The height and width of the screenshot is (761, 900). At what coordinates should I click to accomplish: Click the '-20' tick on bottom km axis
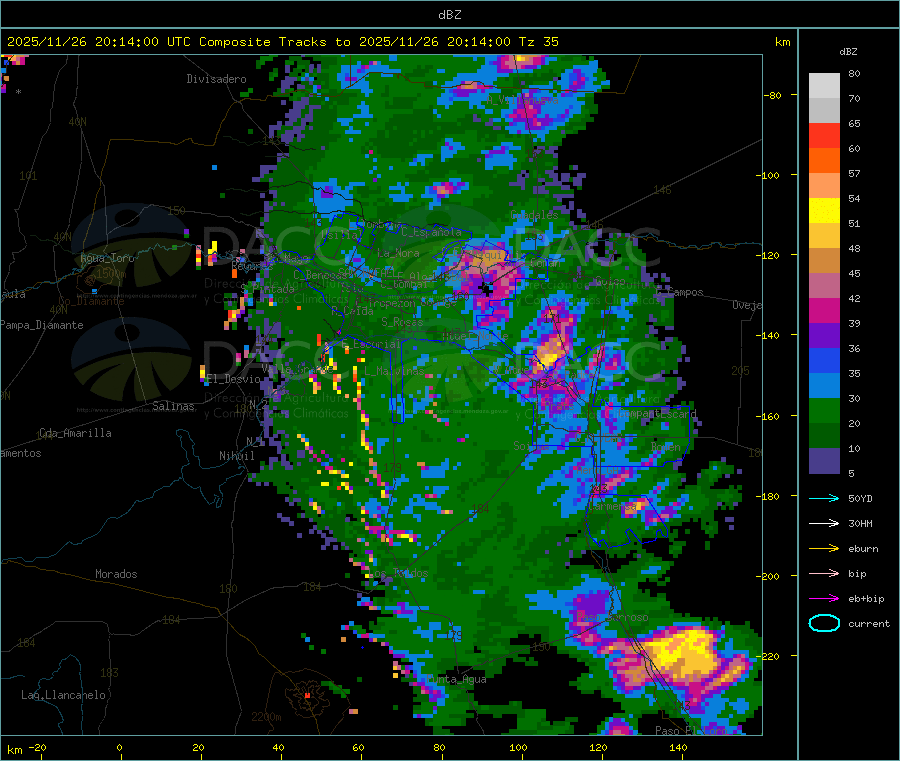[x=37, y=747]
